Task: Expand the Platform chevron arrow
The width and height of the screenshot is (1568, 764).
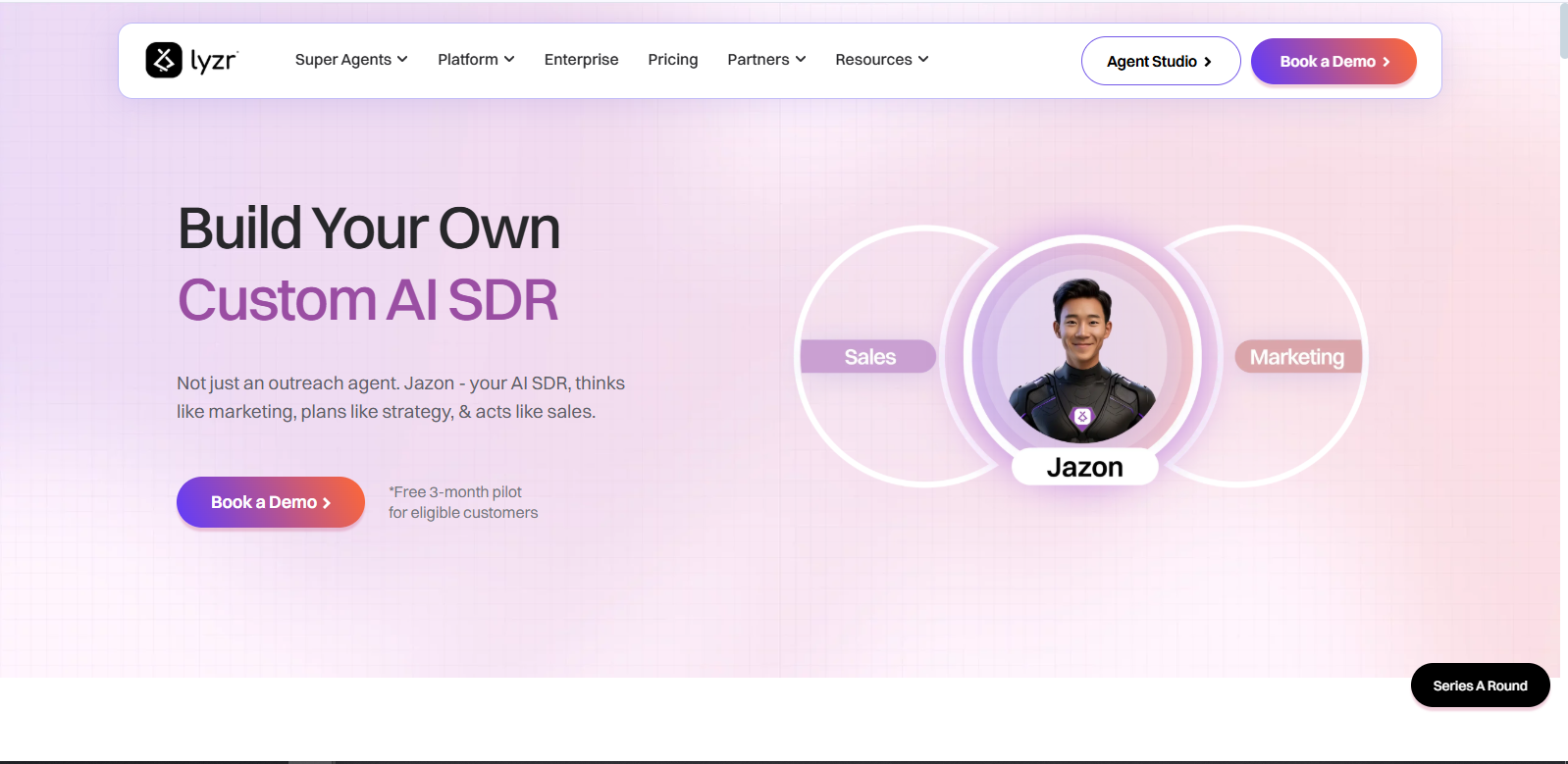Action: point(509,60)
